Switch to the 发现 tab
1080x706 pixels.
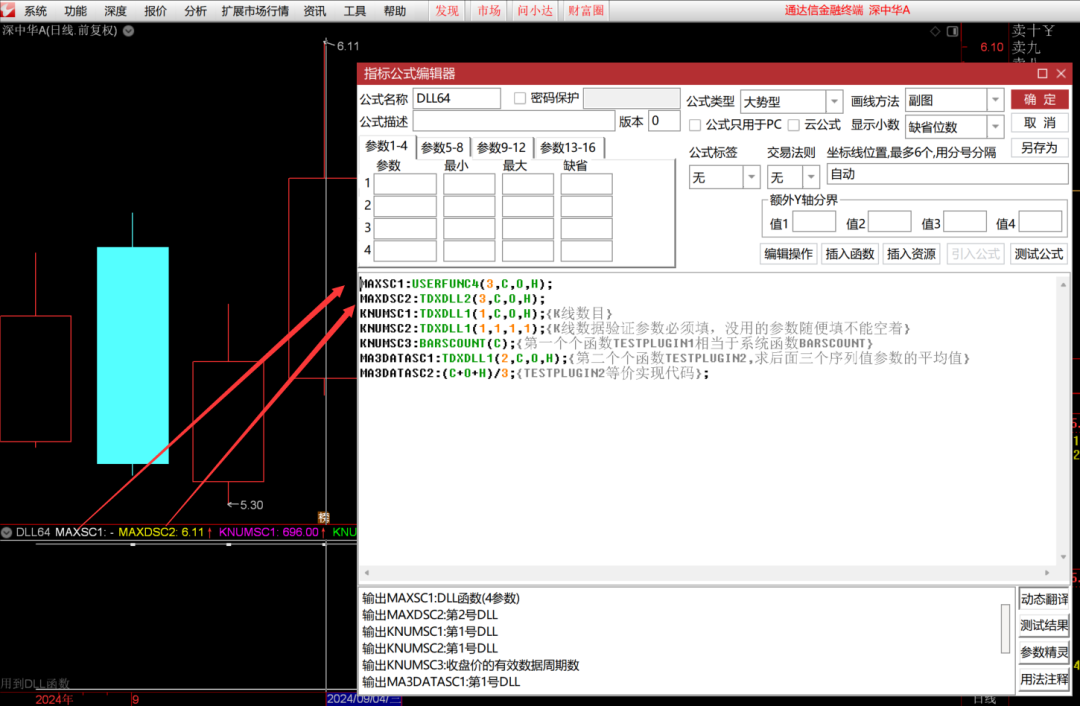(447, 10)
